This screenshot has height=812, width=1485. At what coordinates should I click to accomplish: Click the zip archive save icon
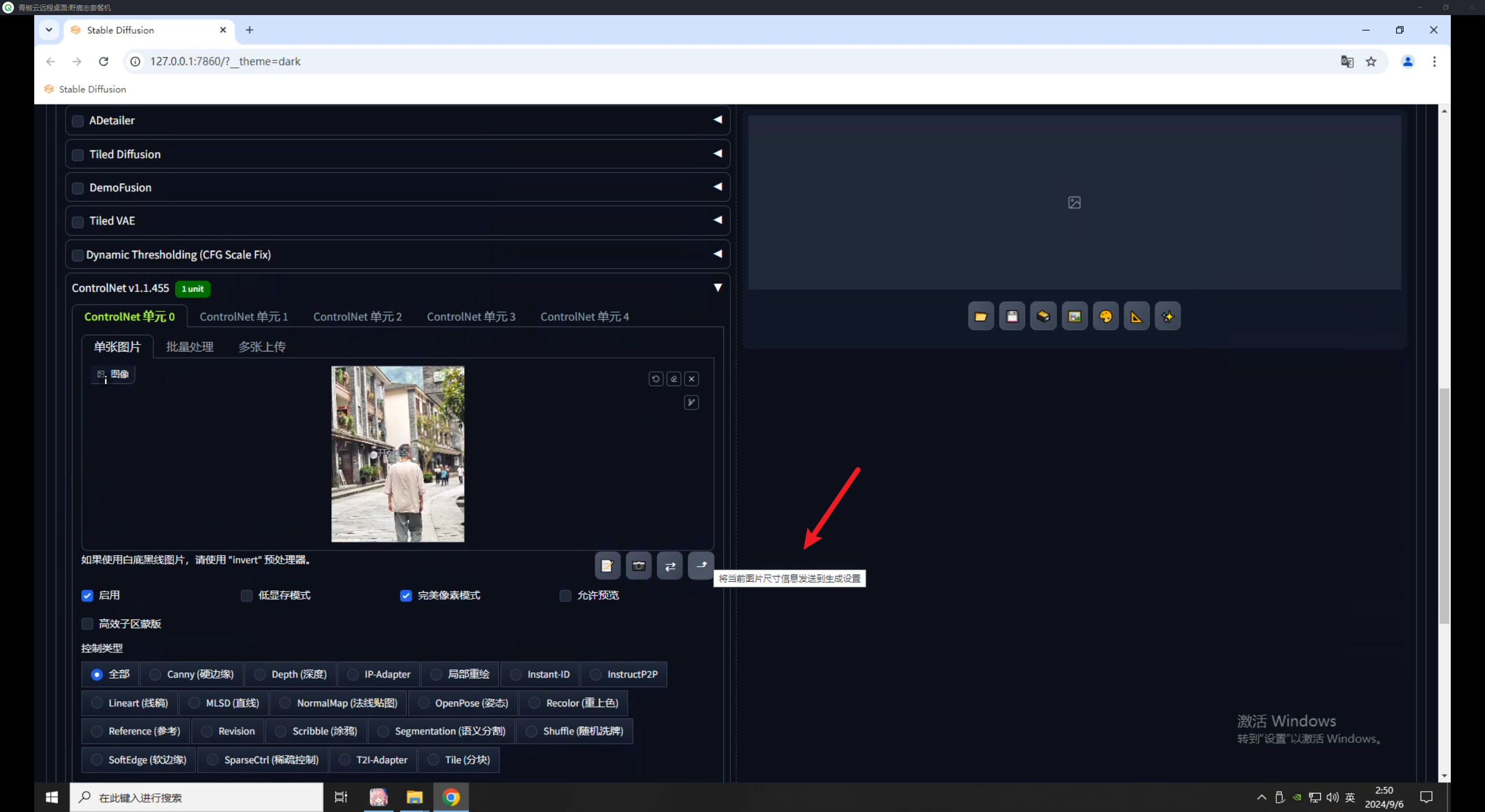point(1043,316)
